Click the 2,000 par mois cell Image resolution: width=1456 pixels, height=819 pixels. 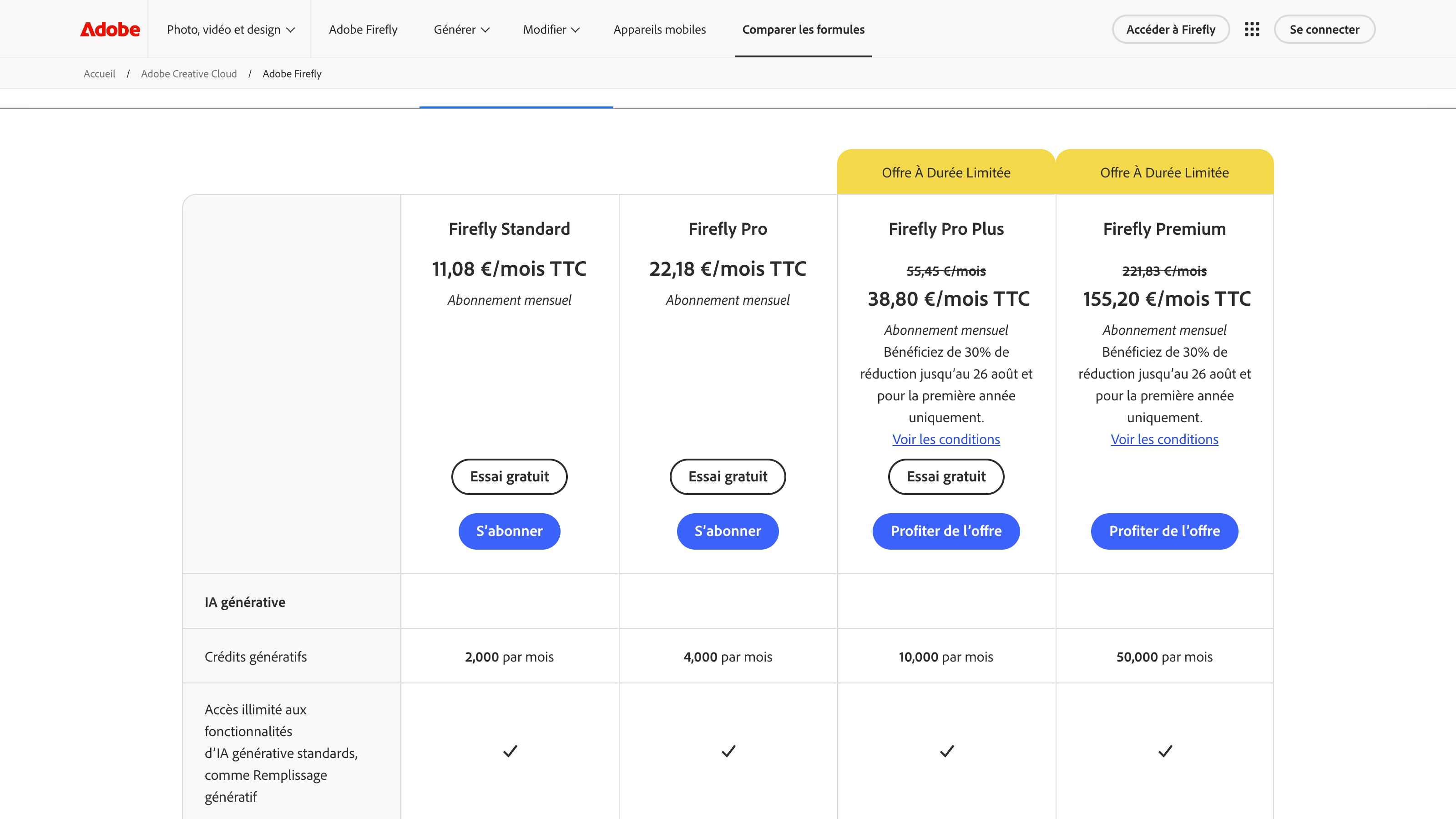pyautogui.click(x=509, y=657)
